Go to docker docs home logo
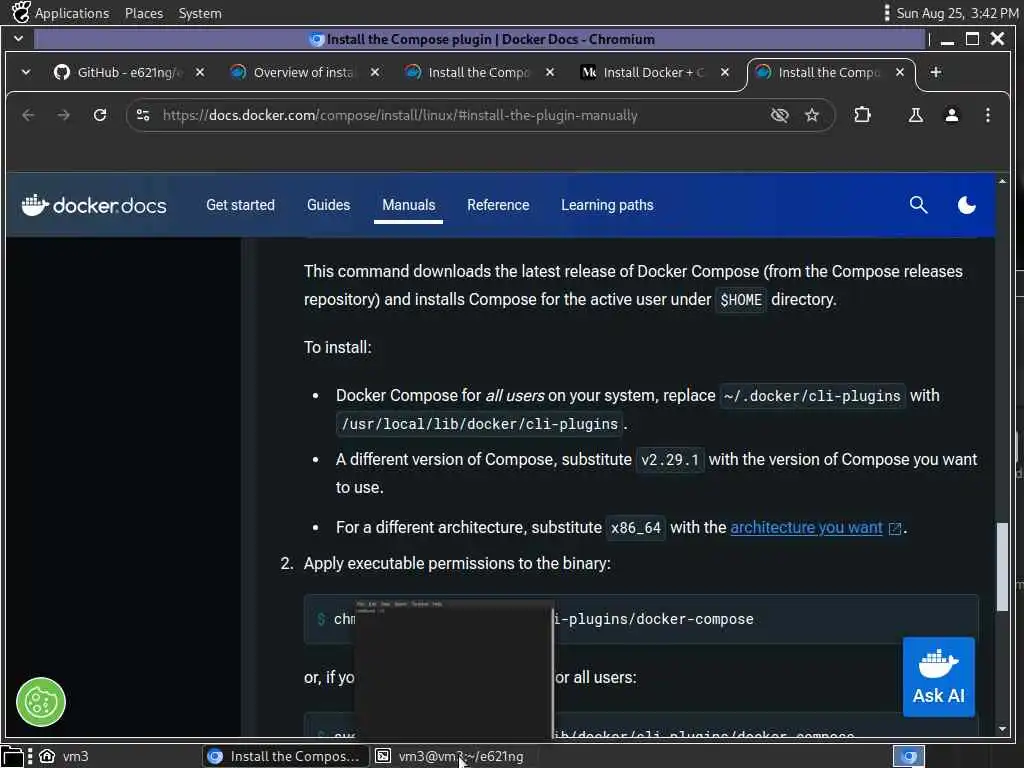This screenshot has height=768, width=1024. tap(94, 205)
